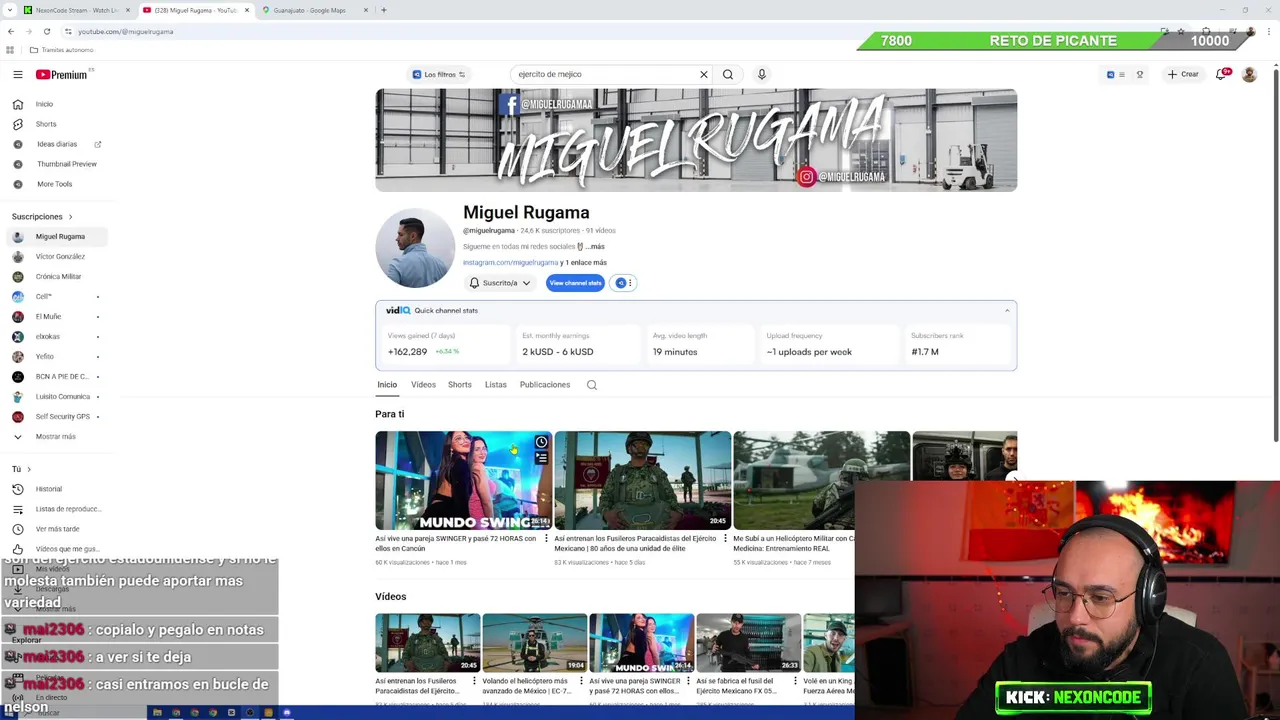Click the Miguel Rugama channel banner
1280x720 pixels.
click(696, 140)
